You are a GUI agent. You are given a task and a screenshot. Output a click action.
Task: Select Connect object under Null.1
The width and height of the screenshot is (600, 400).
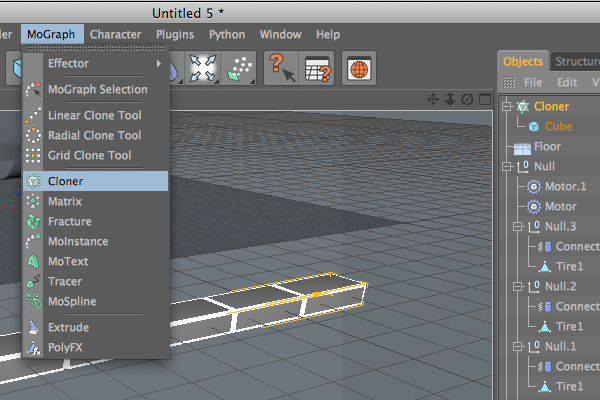click(577, 366)
